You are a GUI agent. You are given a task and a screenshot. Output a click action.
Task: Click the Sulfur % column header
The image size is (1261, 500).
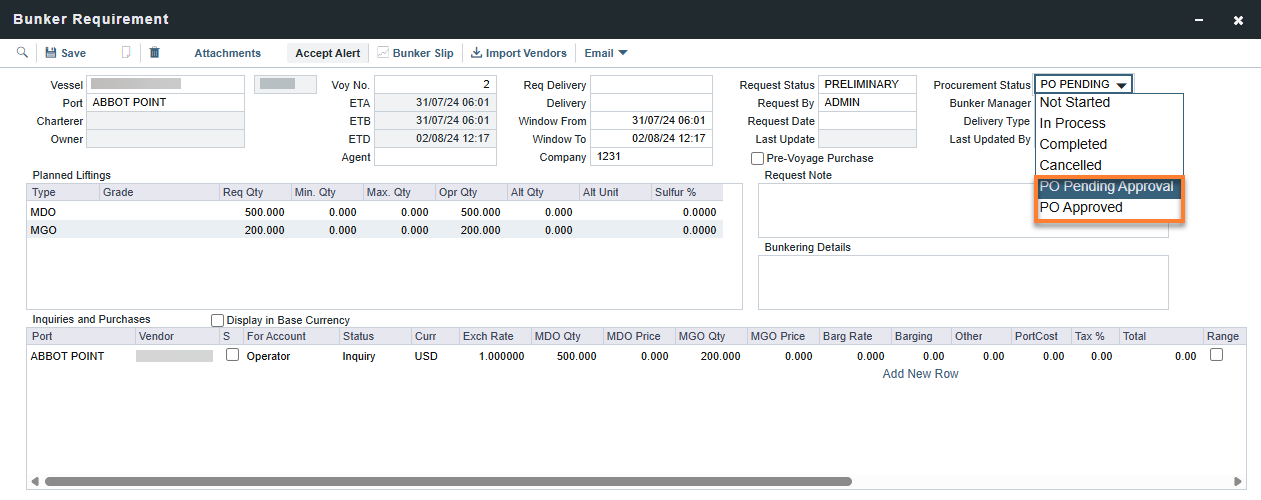[686, 192]
